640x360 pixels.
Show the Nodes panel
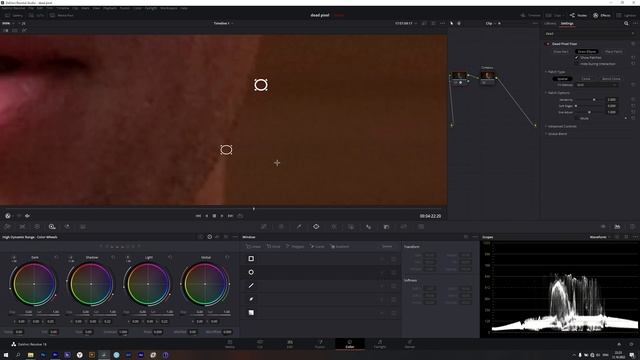pos(578,15)
